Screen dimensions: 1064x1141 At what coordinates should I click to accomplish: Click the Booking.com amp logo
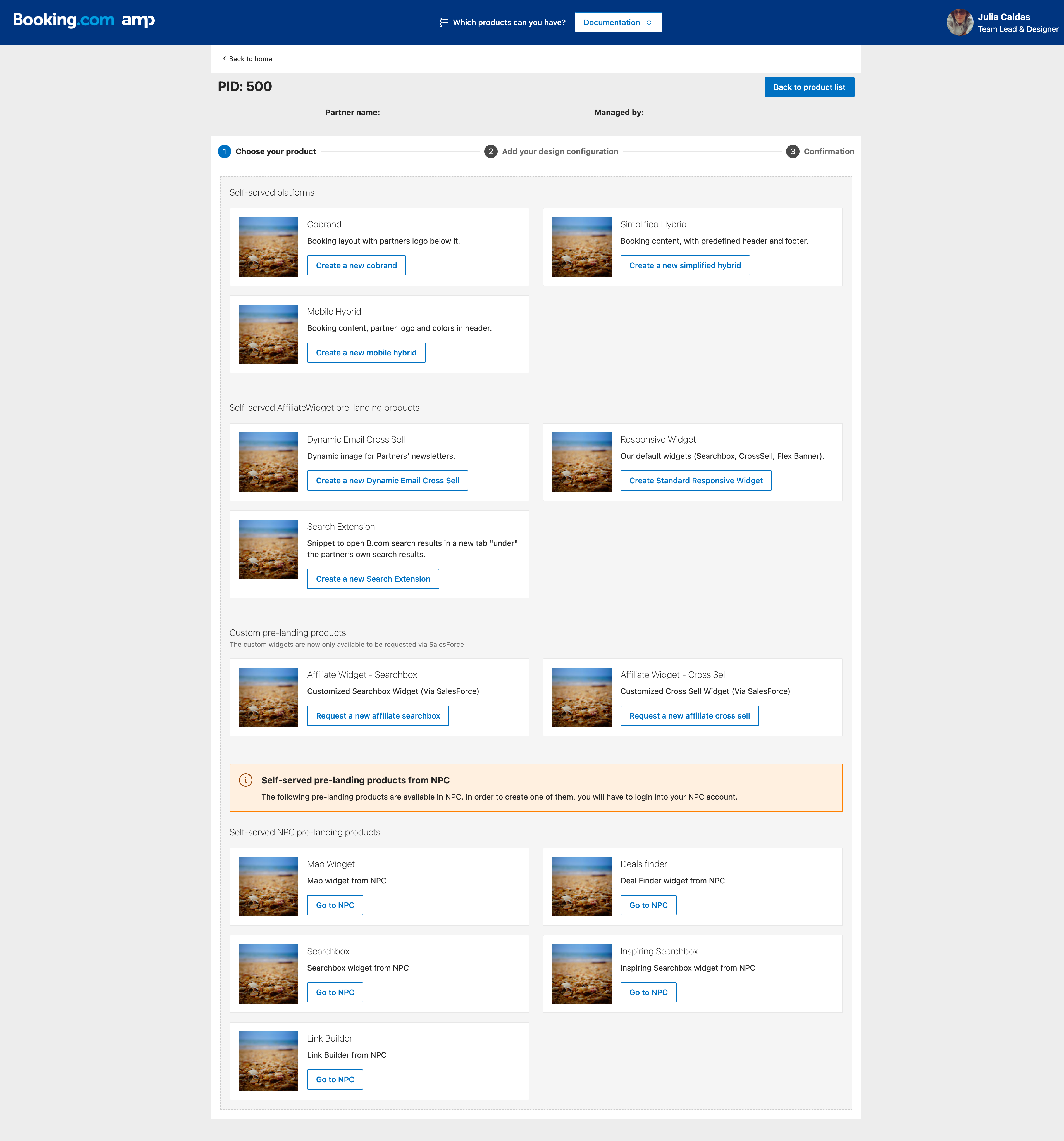[84, 21]
